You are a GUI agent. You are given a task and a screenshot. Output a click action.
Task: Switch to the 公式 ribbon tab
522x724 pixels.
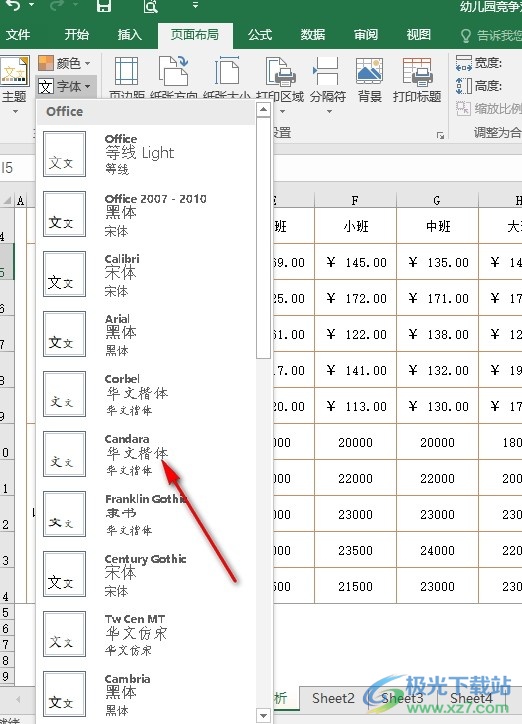pos(260,35)
